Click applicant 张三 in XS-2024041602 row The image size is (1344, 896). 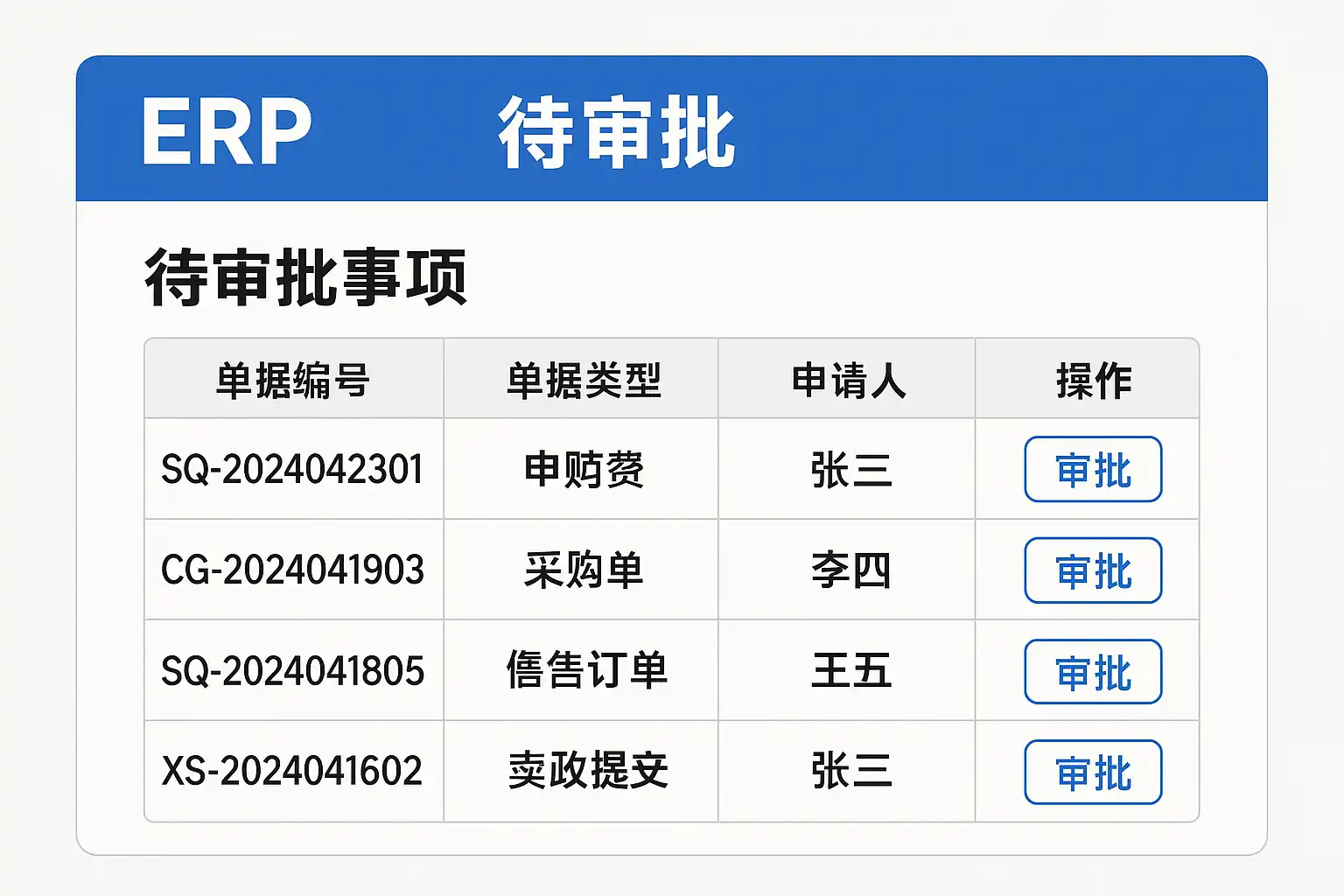(850, 772)
